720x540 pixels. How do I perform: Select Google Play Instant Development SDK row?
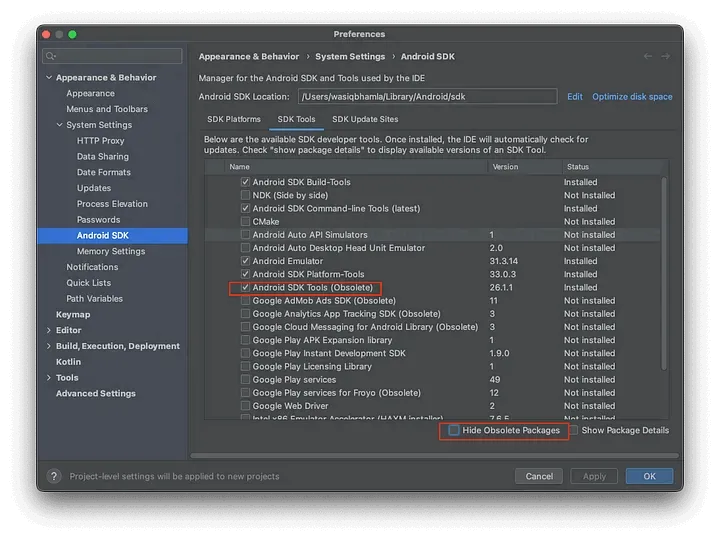point(432,353)
